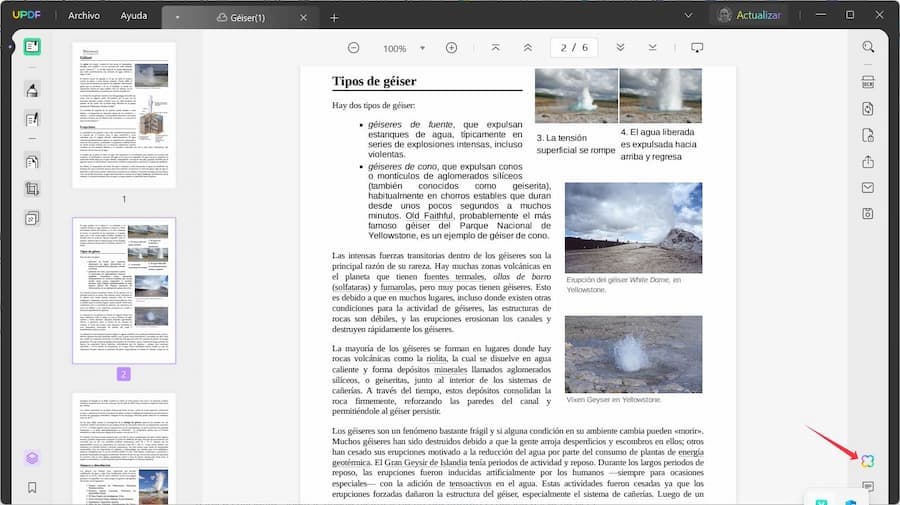
Task: Send the file by email icon
Action: pyautogui.click(x=868, y=188)
